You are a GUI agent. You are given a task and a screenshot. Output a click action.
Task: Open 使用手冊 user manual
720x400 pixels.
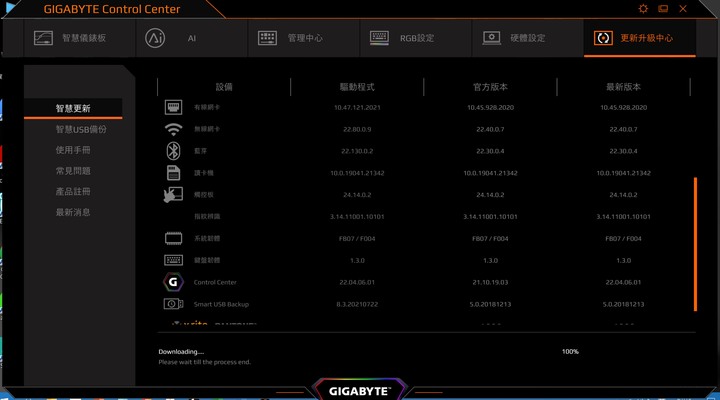(73, 150)
